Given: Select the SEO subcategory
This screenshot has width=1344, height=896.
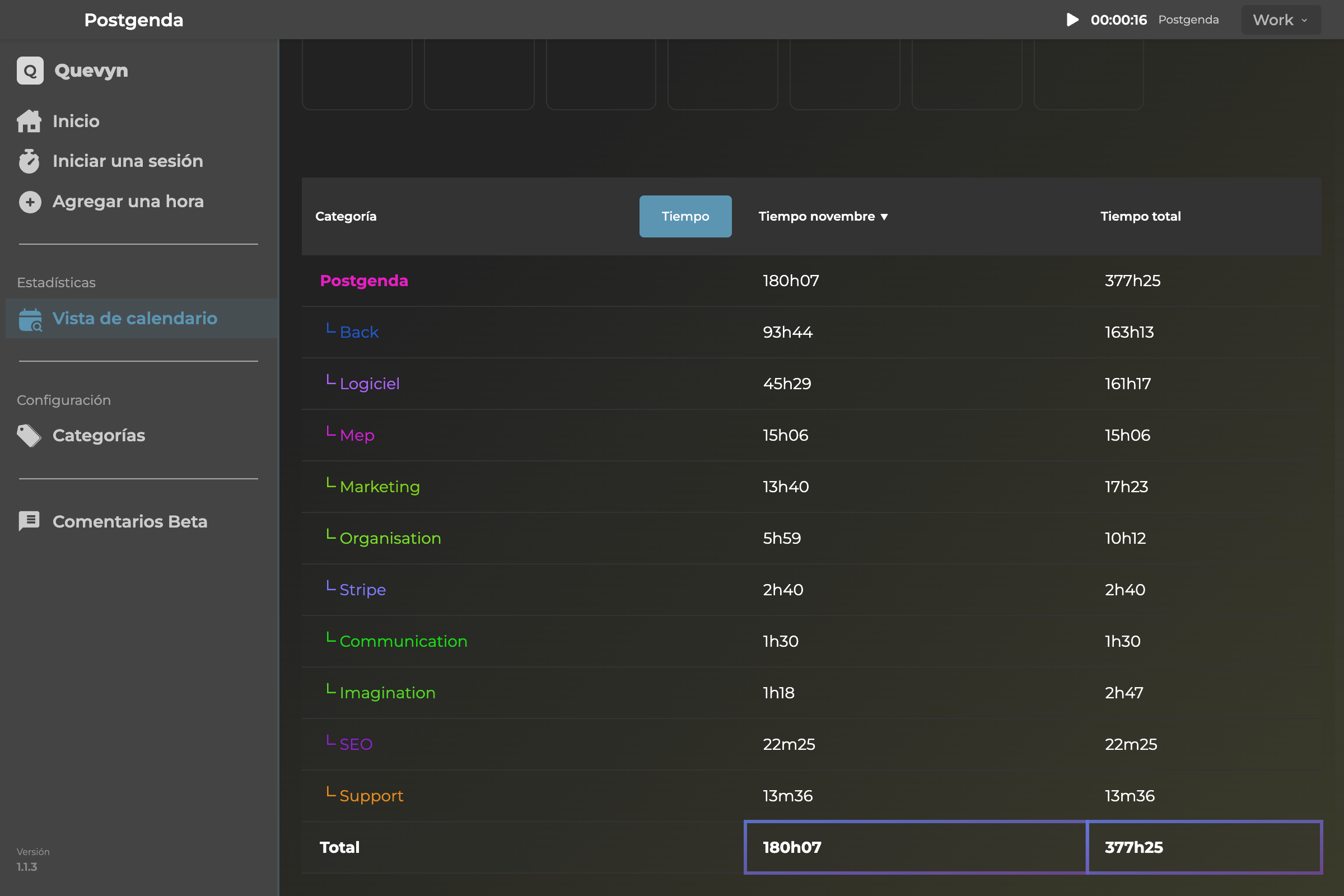Looking at the screenshot, I should (356, 744).
